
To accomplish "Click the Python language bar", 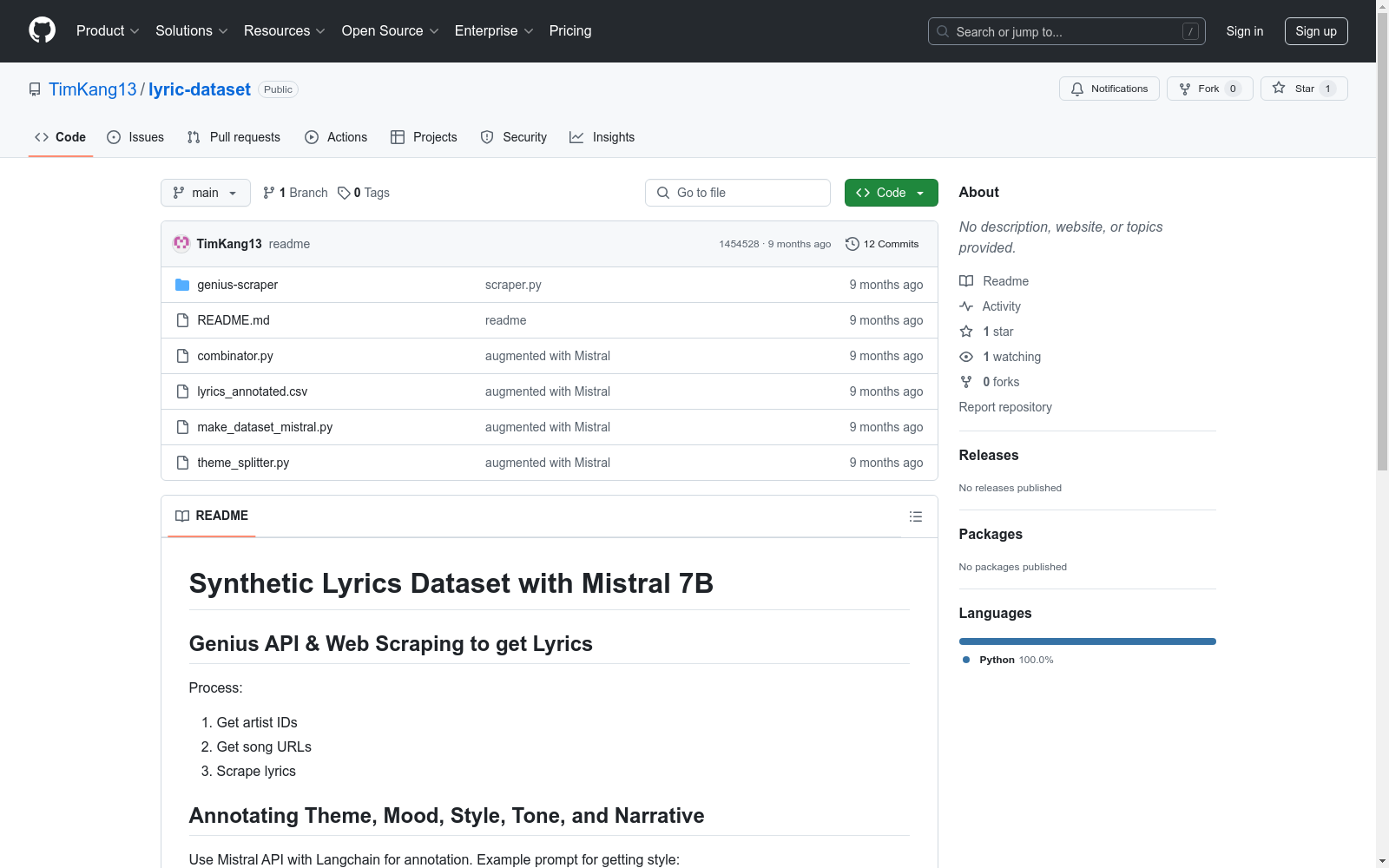I will 1087,641.
